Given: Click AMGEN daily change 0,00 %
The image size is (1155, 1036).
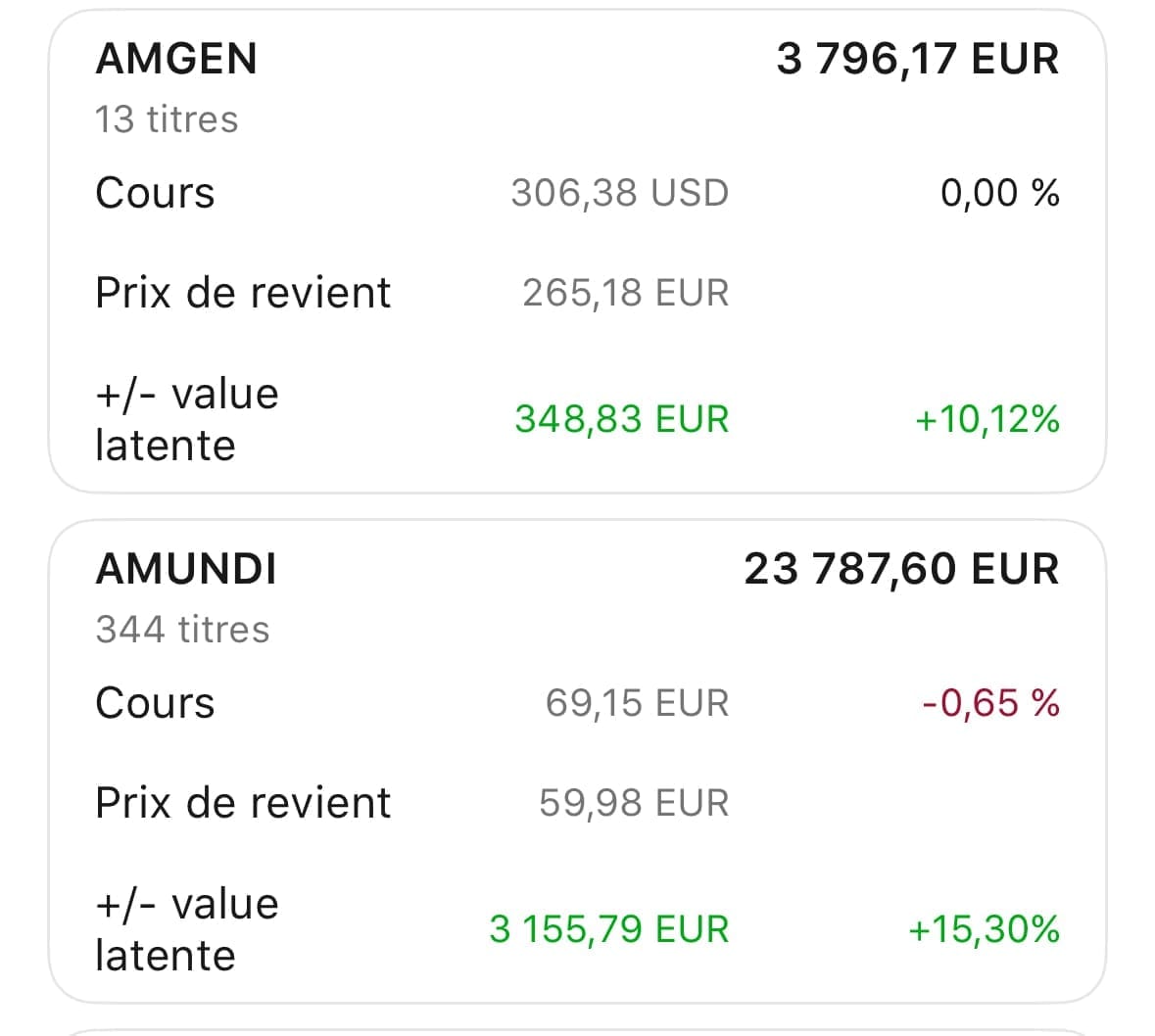Looking at the screenshot, I should pyautogui.click(x=1000, y=193).
